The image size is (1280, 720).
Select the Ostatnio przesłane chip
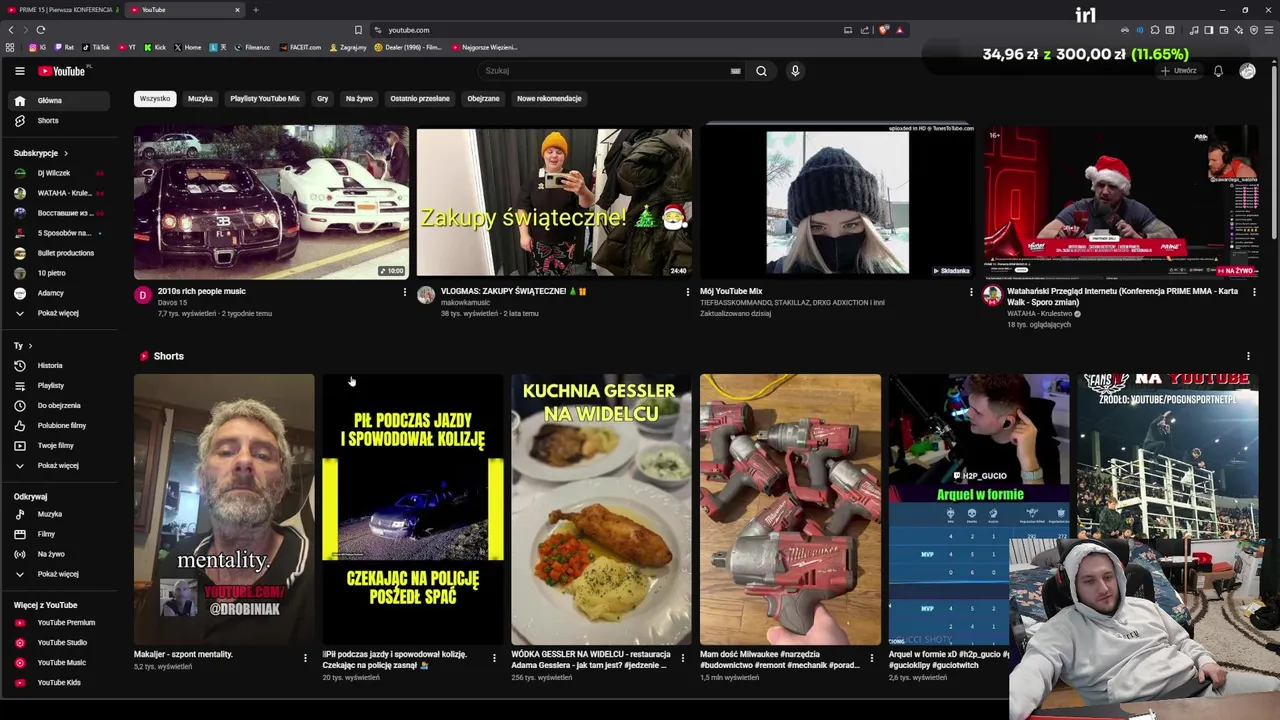[x=420, y=98]
